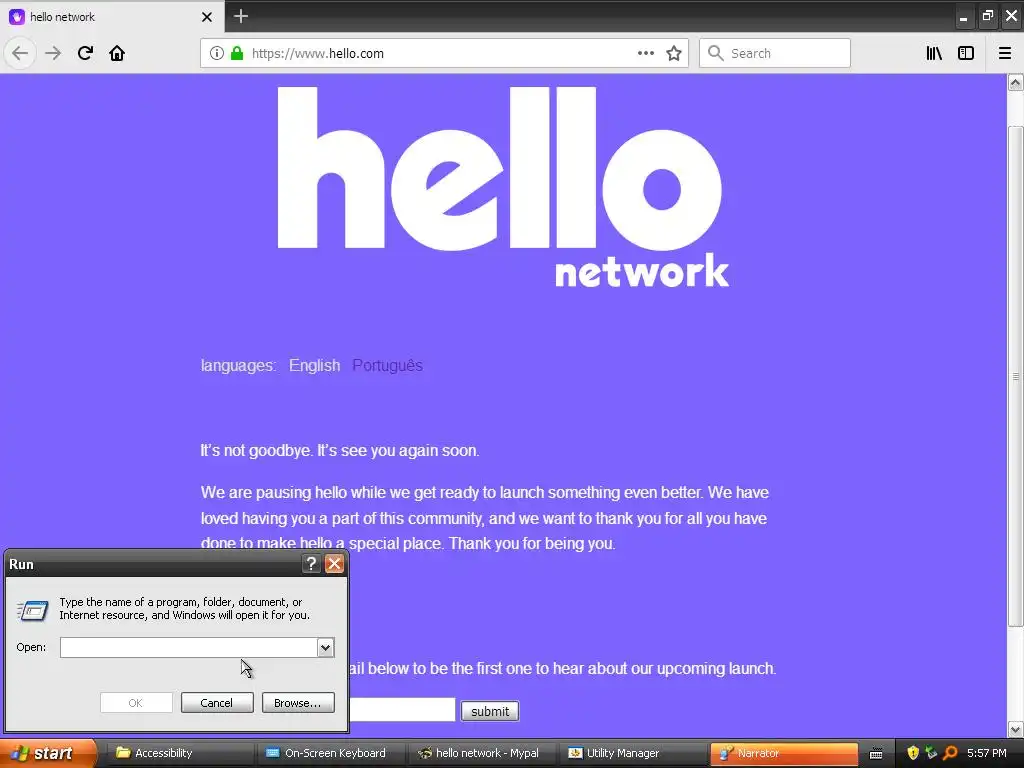Click the Run dialog help question mark
1024x768 pixels.
coord(312,564)
